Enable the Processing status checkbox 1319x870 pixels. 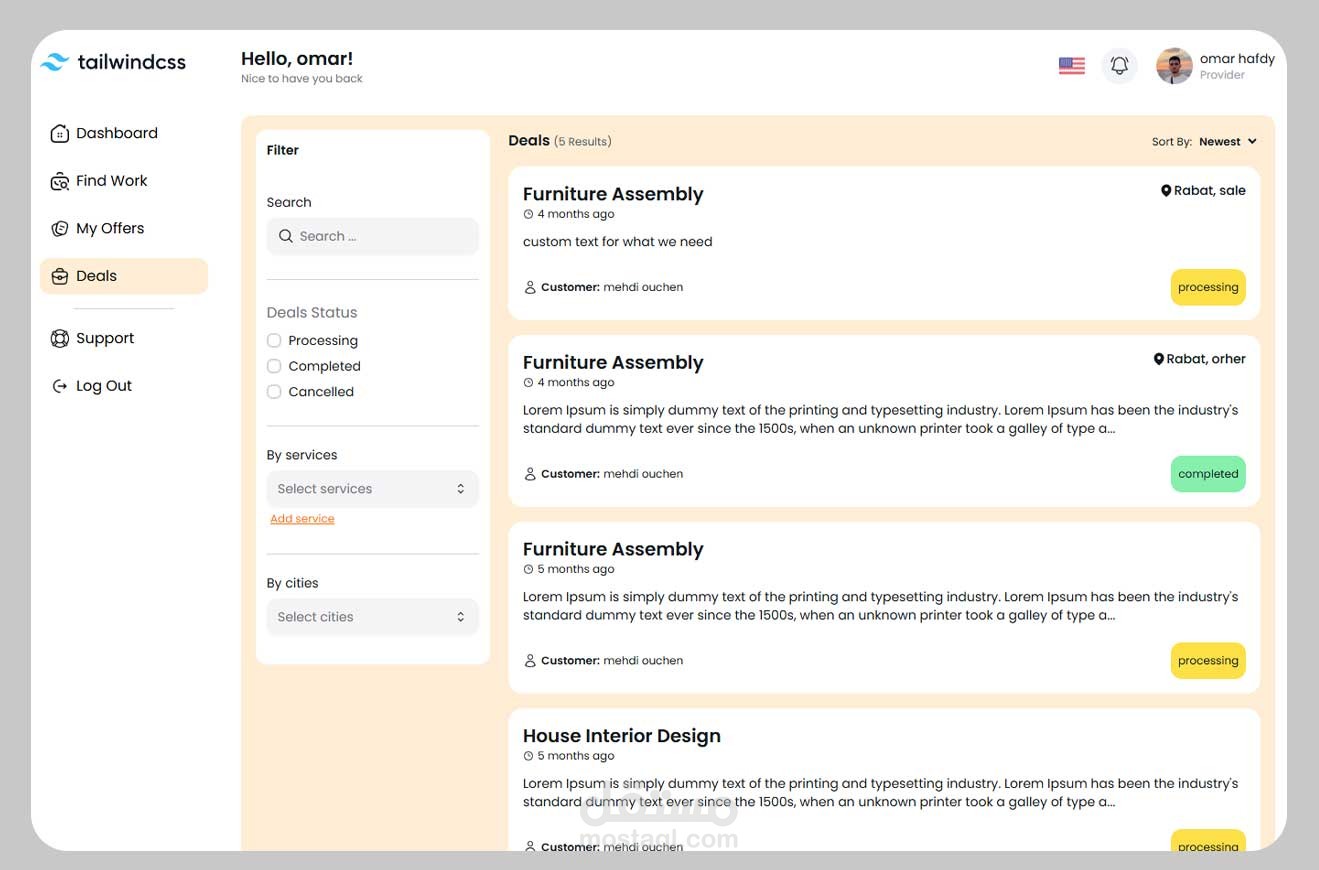coord(274,341)
